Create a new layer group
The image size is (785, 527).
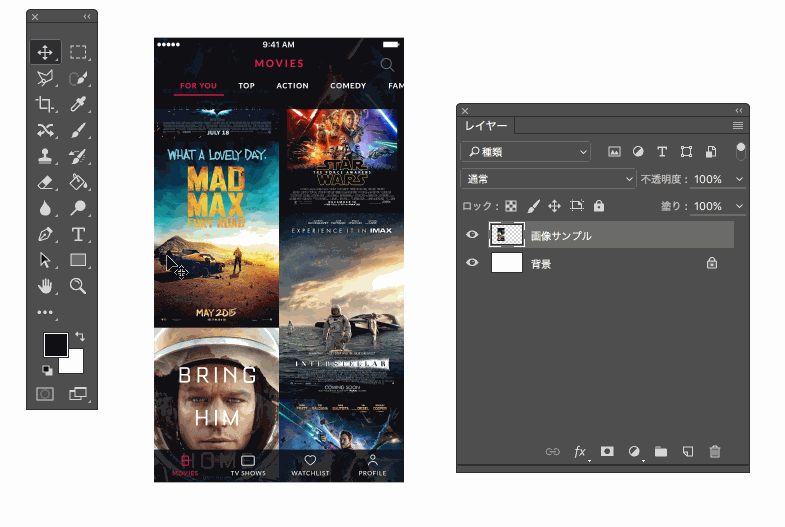coord(661,452)
